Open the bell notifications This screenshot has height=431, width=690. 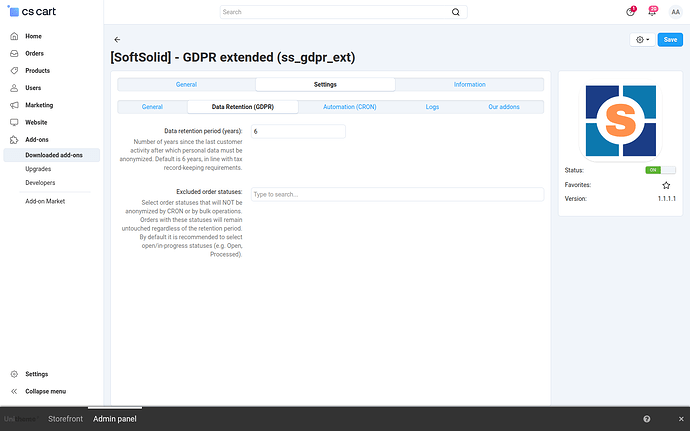(x=652, y=12)
